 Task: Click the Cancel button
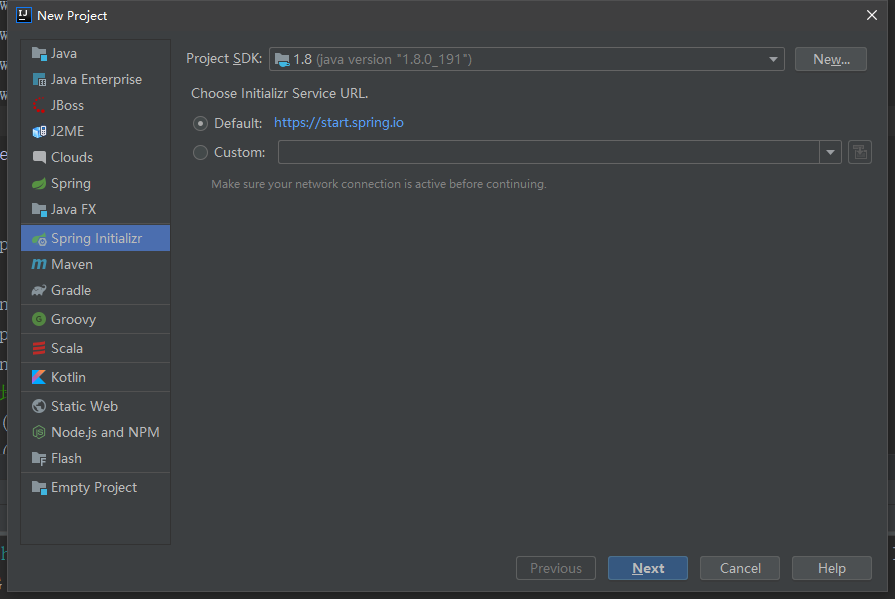click(x=740, y=568)
